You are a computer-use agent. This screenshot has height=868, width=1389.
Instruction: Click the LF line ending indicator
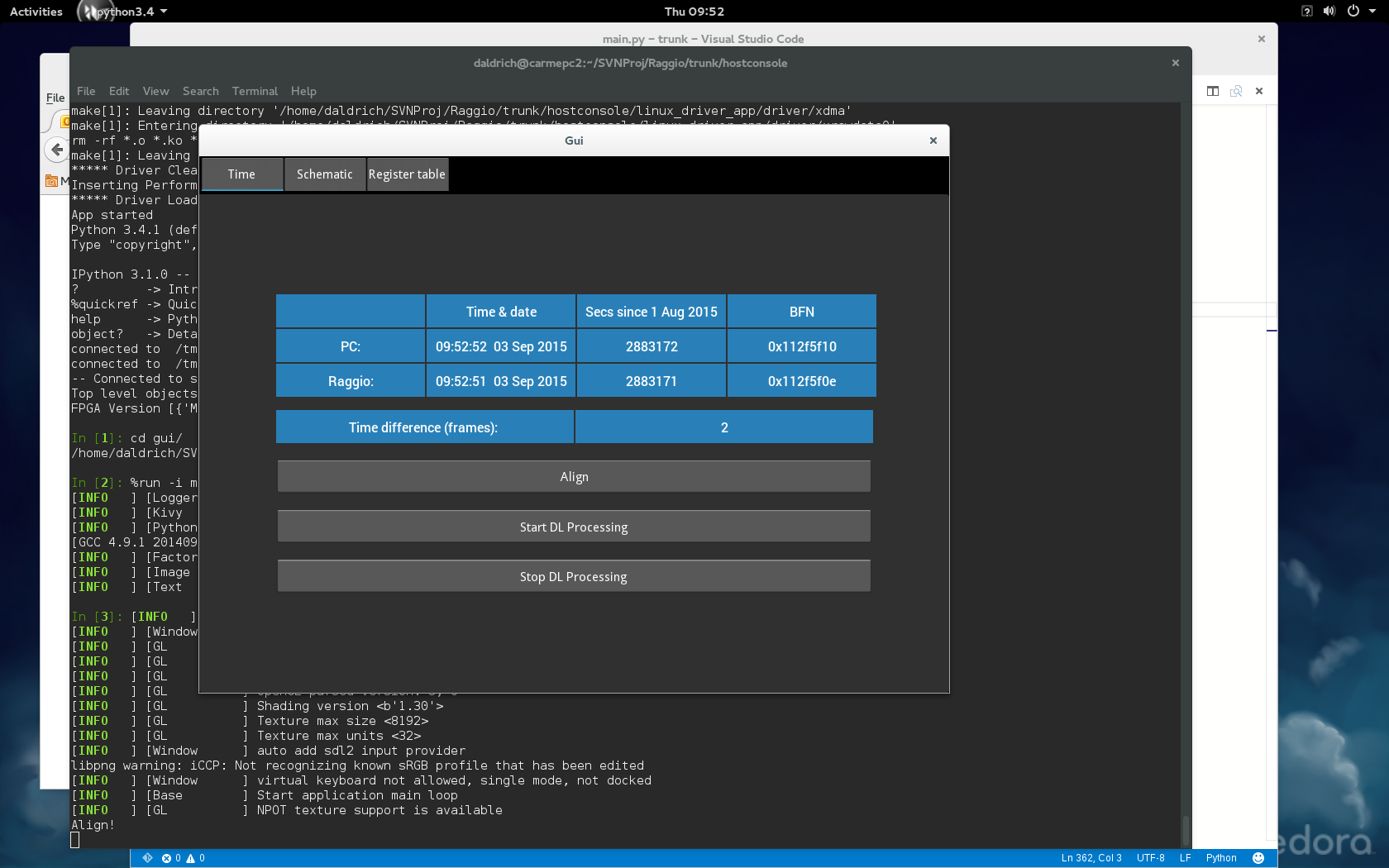1185,858
